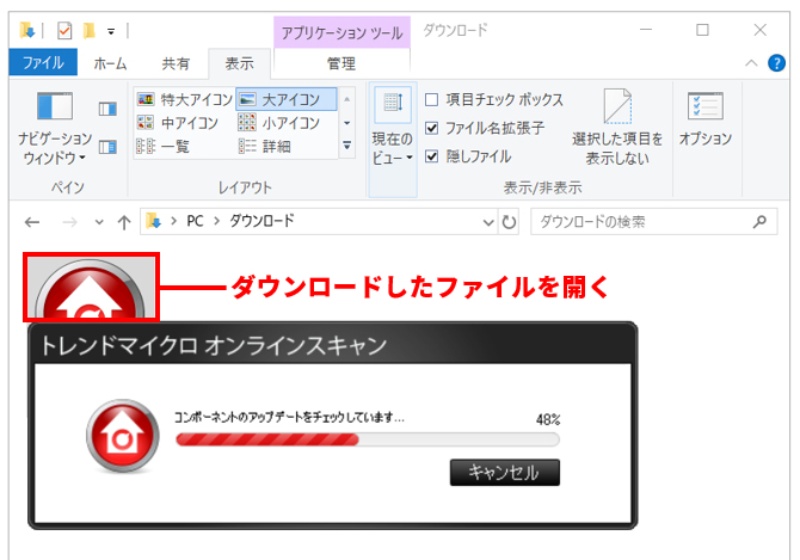800x560 pixels.
Task: Choose 中アイコン layout view
Action: point(178,123)
